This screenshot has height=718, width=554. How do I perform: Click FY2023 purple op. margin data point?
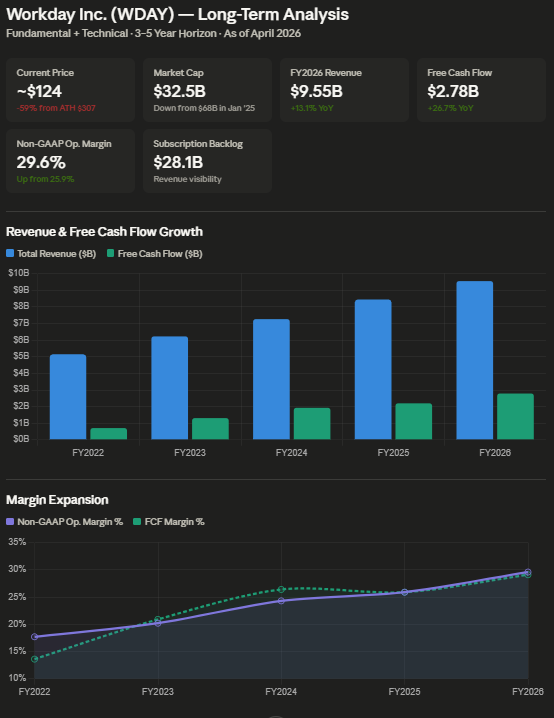click(x=158, y=623)
